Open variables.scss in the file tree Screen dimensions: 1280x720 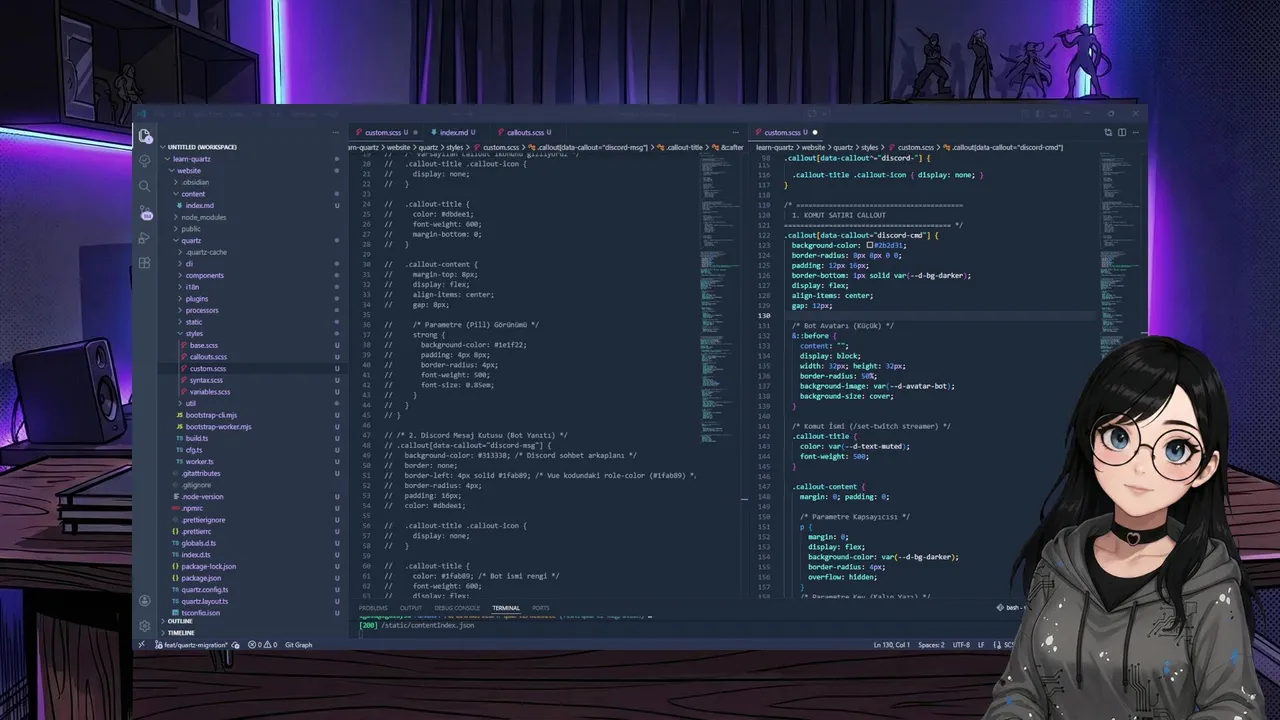[x=210, y=392]
